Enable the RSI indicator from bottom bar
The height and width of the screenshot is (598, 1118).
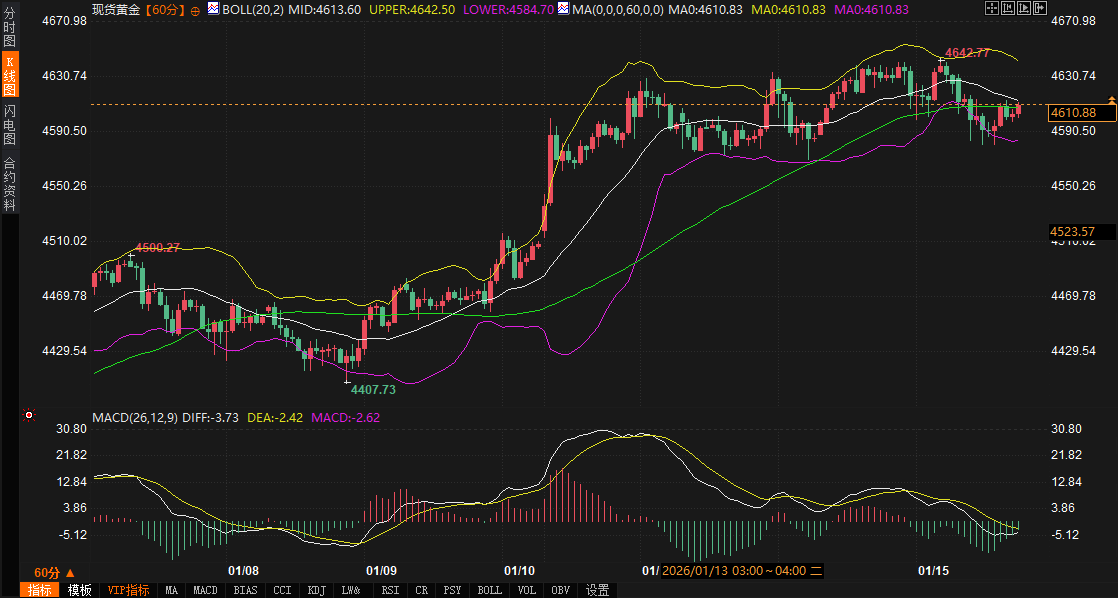tap(389, 590)
